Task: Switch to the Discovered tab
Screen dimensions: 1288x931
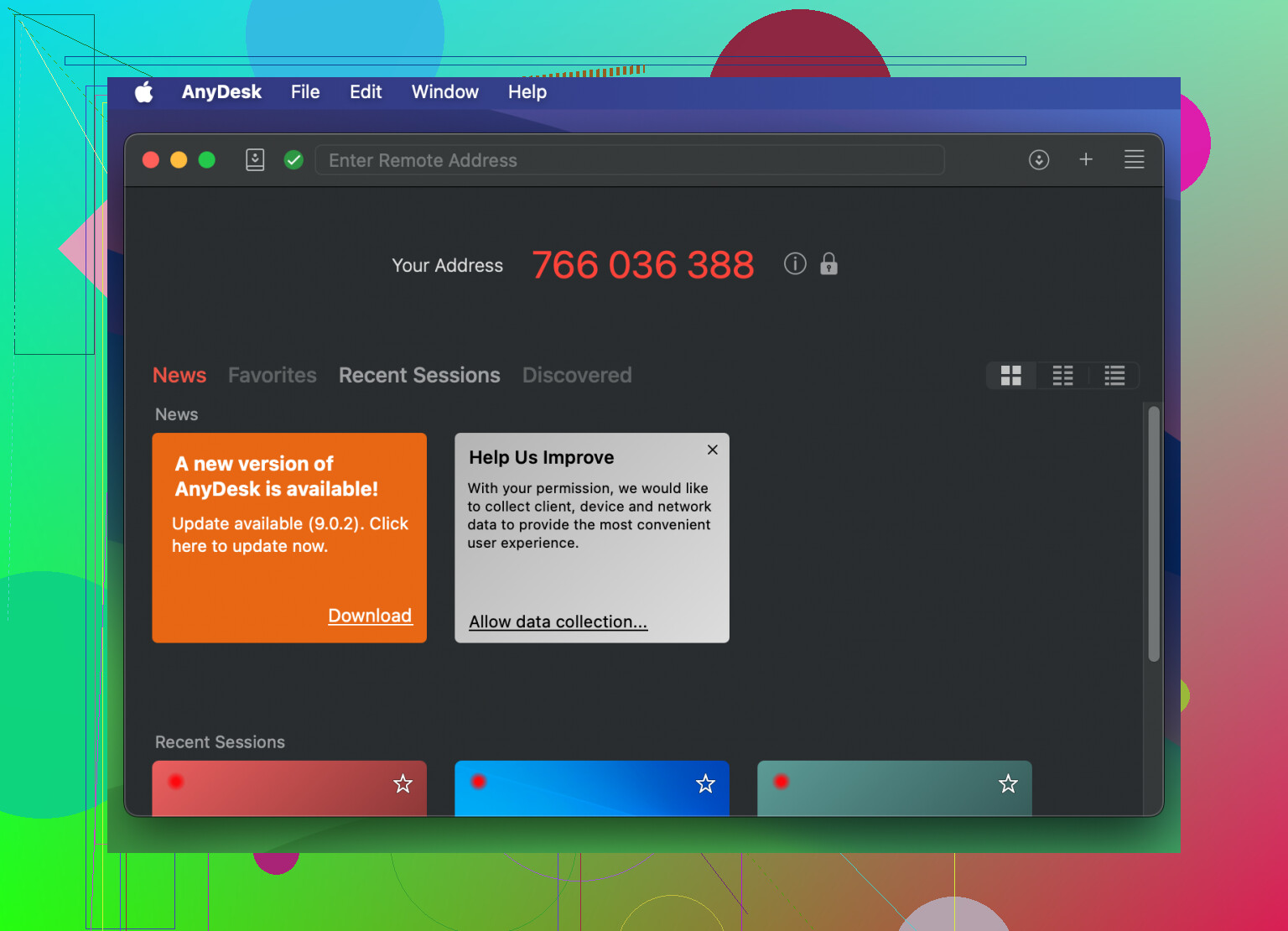Action: 577,375
